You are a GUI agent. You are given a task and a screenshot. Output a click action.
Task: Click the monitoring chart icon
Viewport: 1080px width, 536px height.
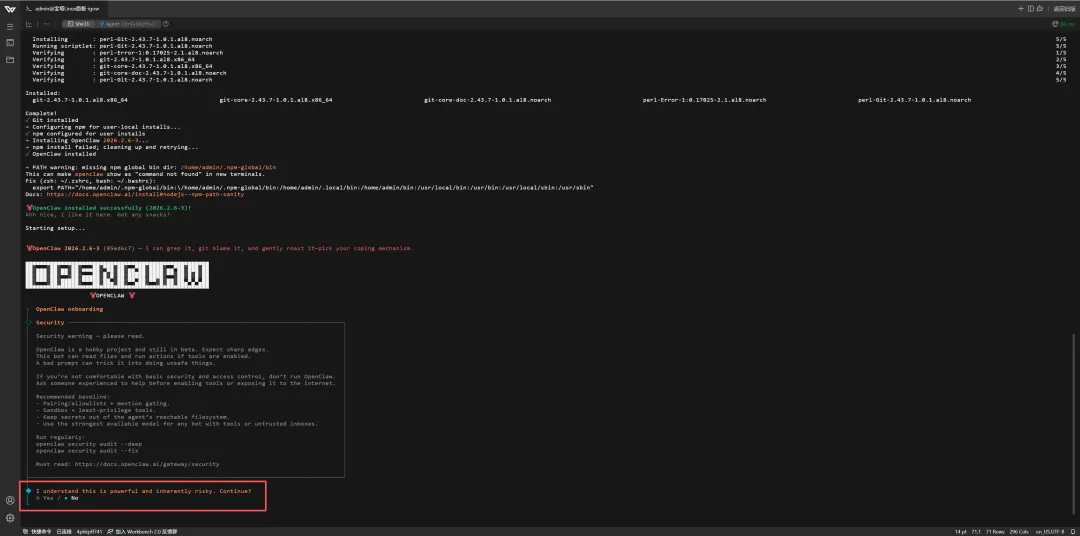[29, 23]
